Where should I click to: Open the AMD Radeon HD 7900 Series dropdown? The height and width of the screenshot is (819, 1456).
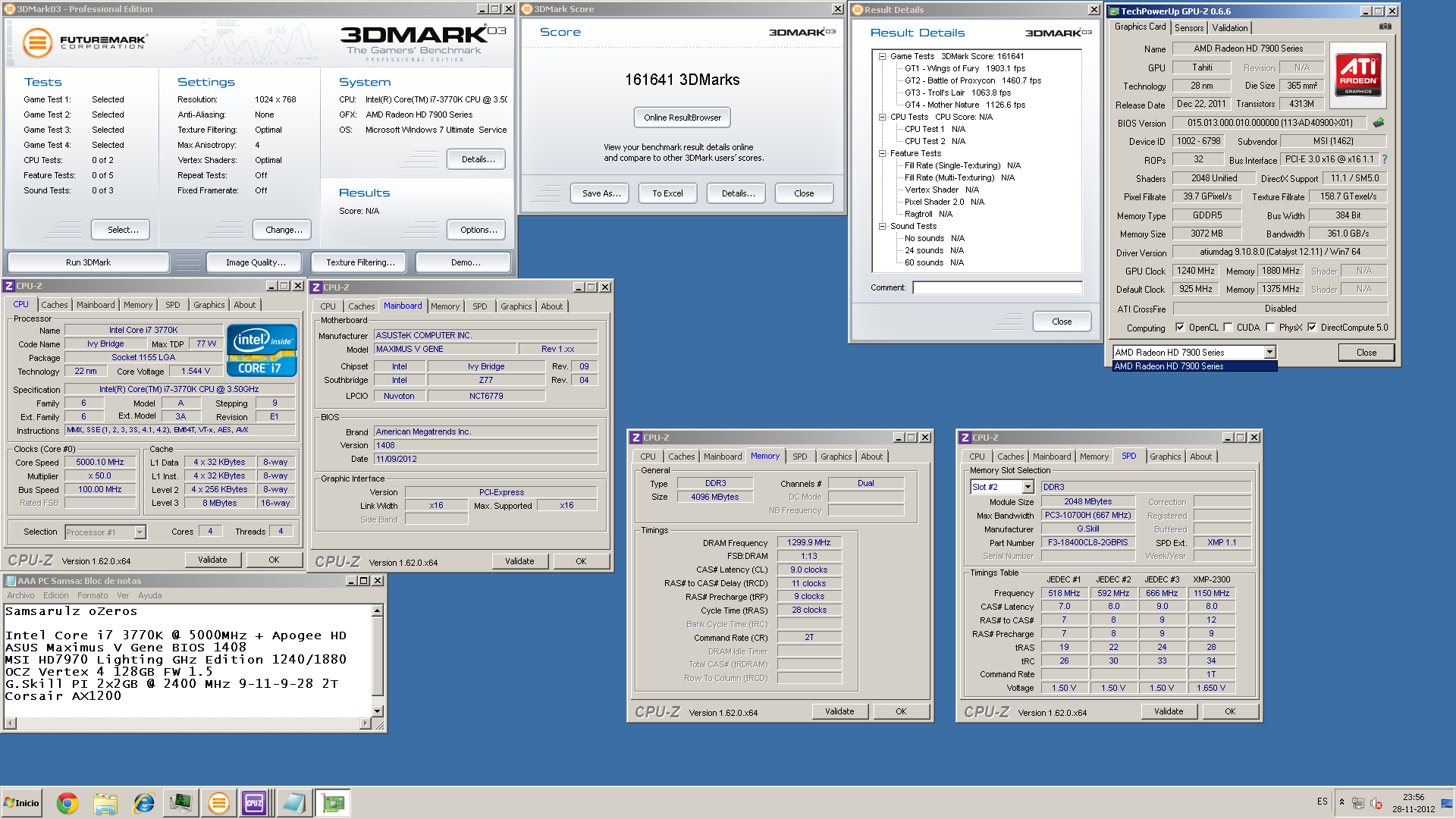tap(1269, 353)
